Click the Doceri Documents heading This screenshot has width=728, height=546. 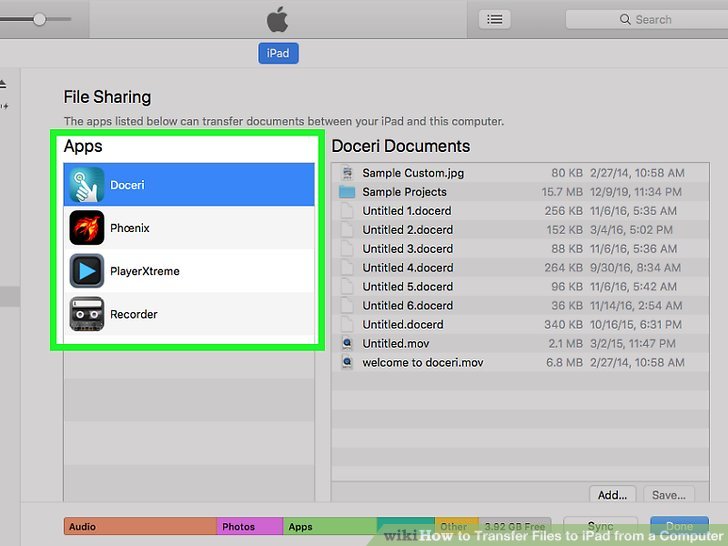(x=401, y=146)
